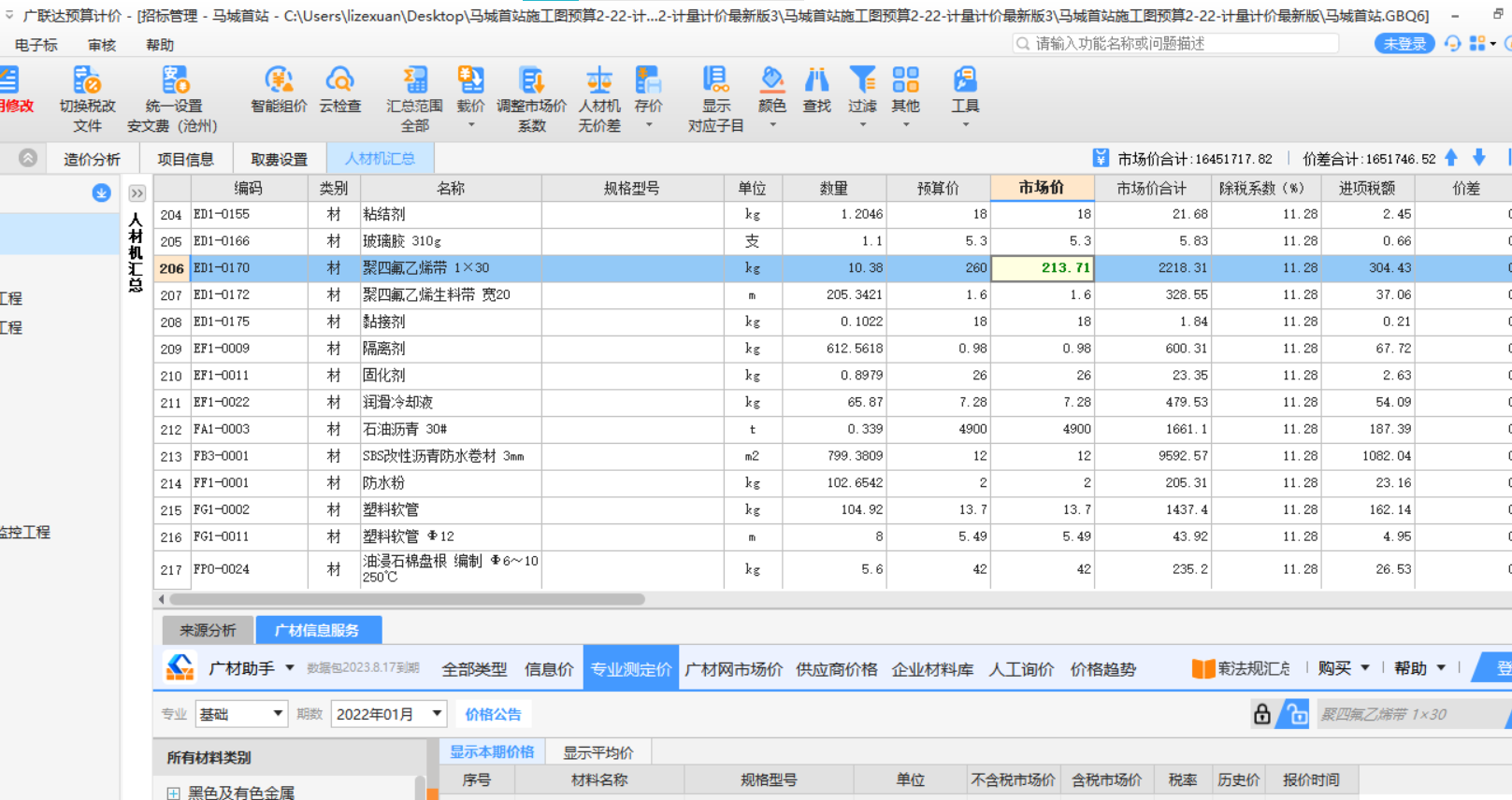
Task: Click the 载价 toolbar icon
Action: pyautogui.click(x=470, y=80)
